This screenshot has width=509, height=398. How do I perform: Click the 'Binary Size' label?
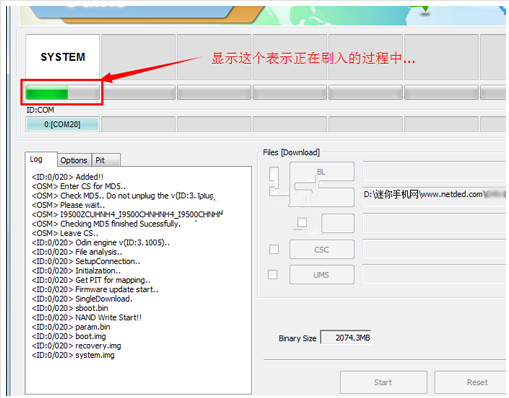click(297, 338)
